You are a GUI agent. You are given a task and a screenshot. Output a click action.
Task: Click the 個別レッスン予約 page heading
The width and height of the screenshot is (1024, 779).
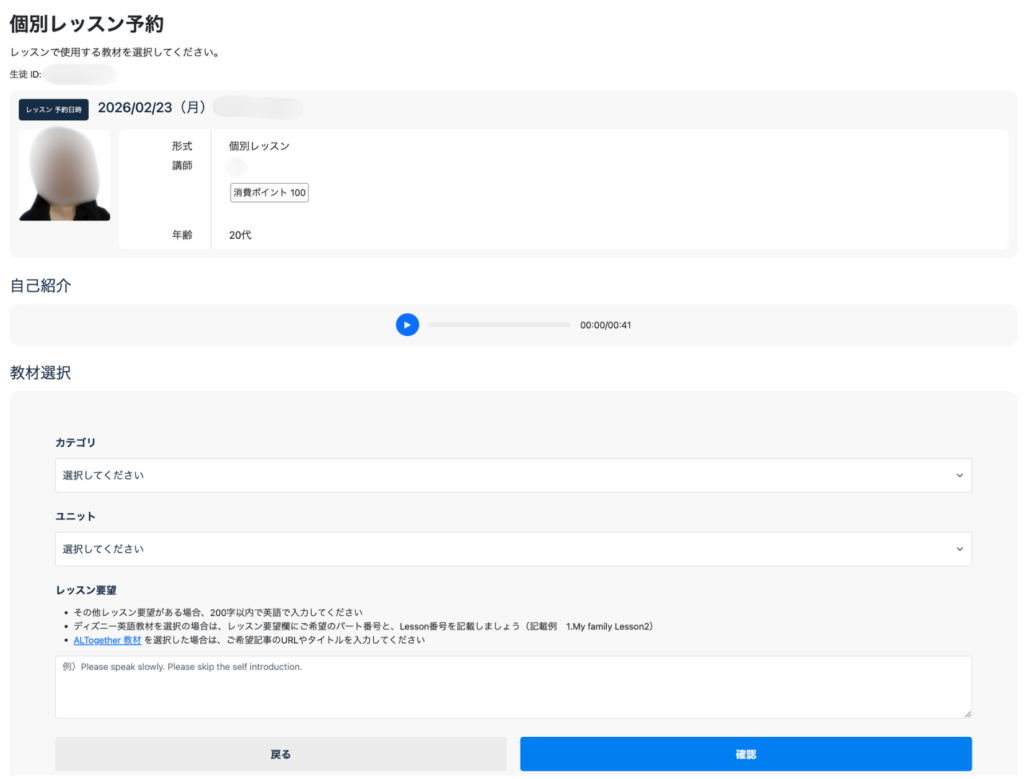click(x=87, y=24)
